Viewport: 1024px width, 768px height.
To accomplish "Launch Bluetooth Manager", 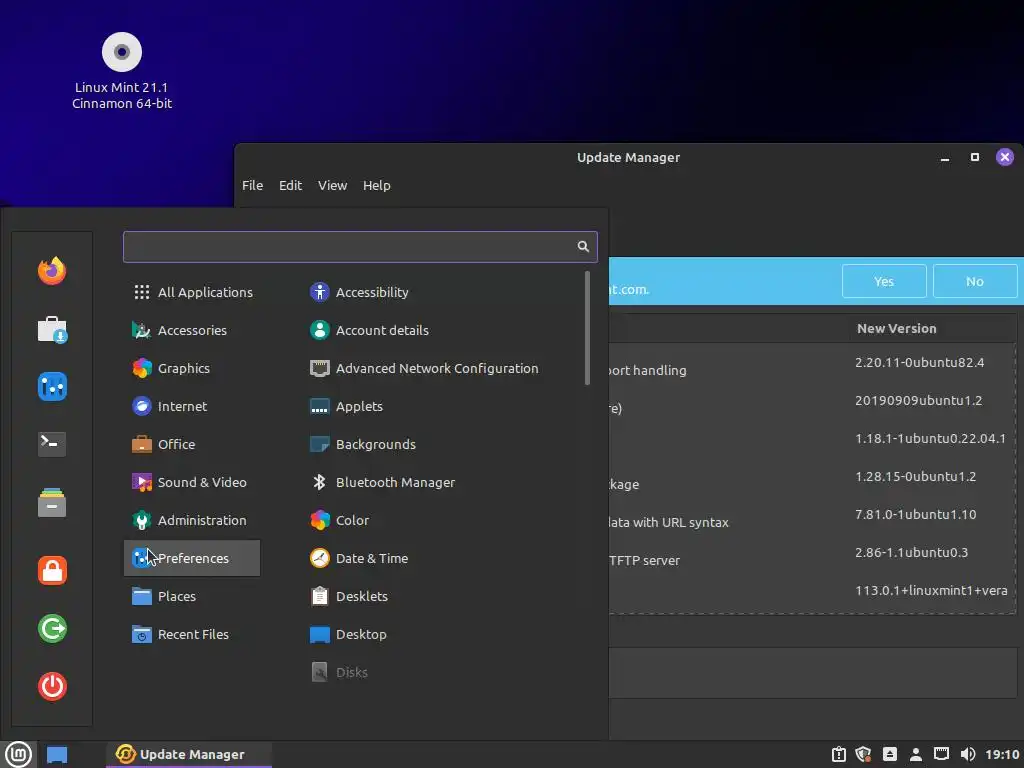I will point(382,482).
